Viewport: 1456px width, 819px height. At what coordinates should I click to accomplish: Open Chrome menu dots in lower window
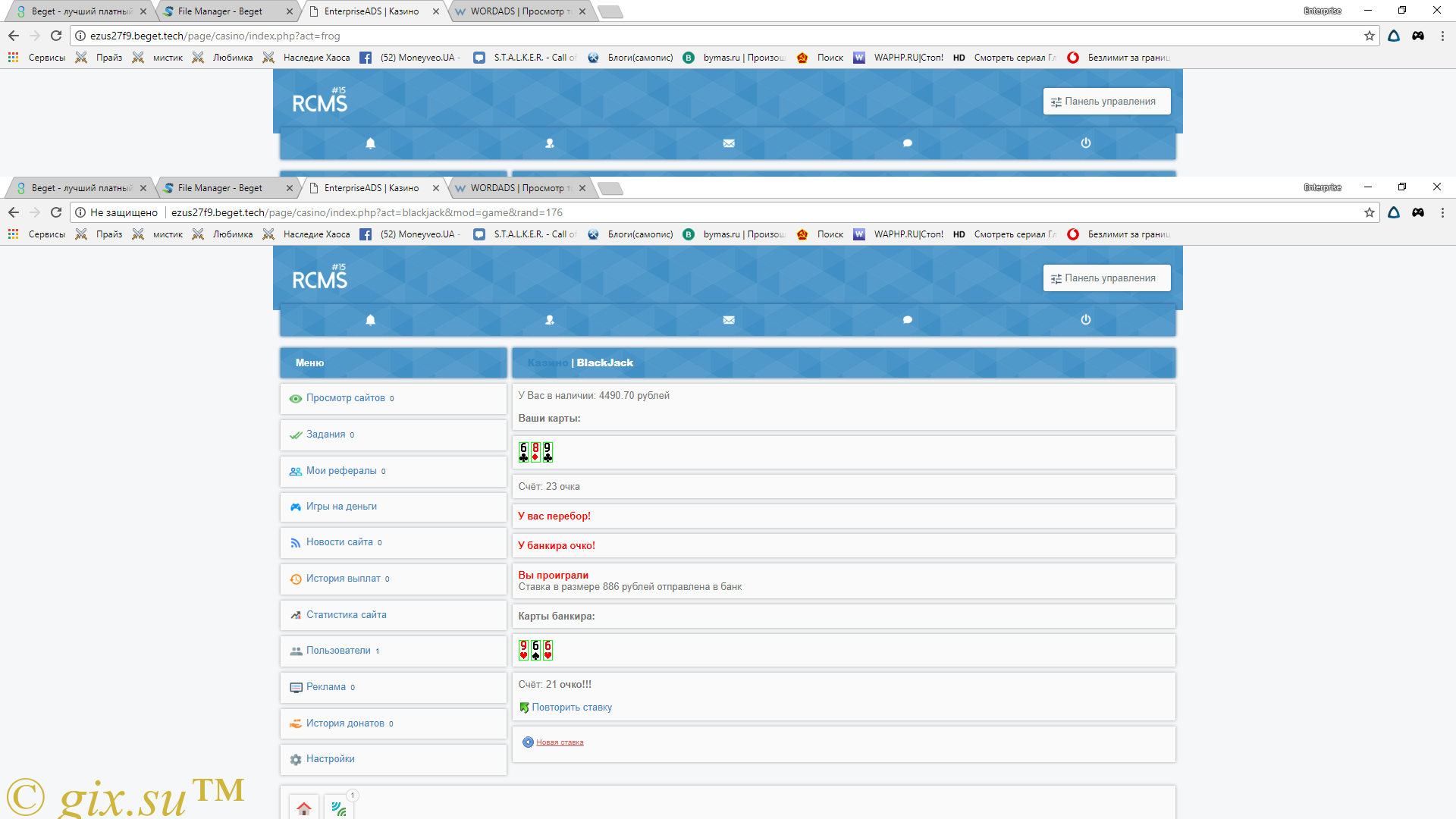pos(1442,212)
